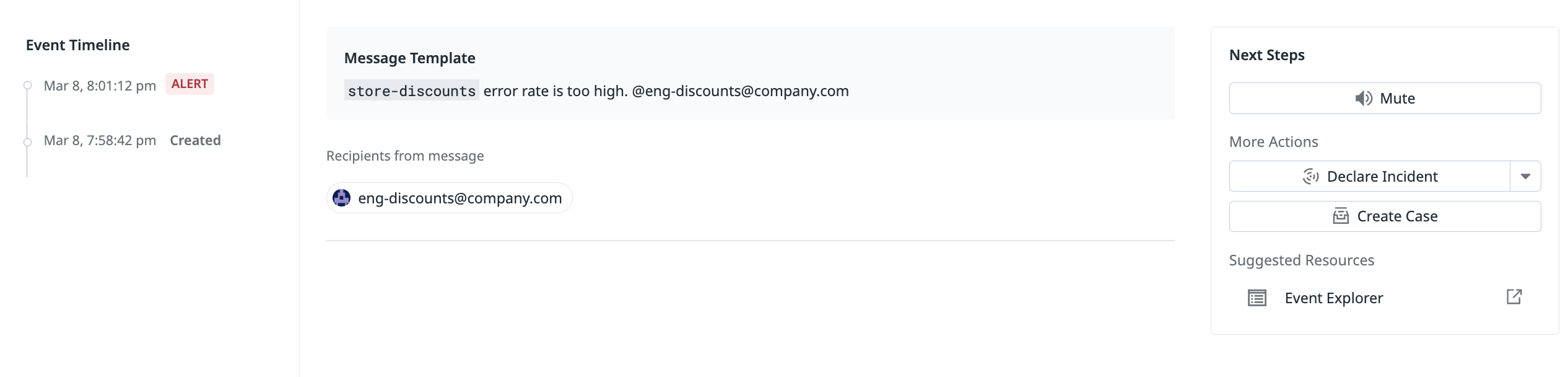The height and width of the screenshot is (377, 1568).
Task: Click the Declare Incident siren icon
Action: coord(1310,177)
